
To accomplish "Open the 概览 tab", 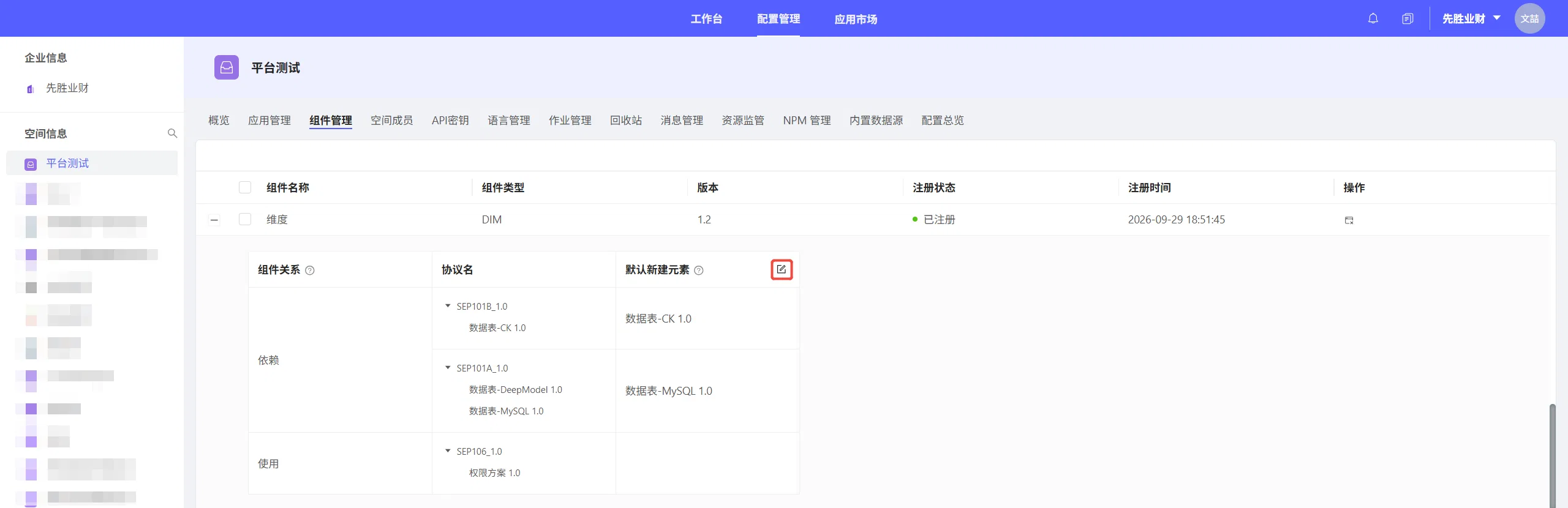I will pyautogui.click(x=219, y=121).
